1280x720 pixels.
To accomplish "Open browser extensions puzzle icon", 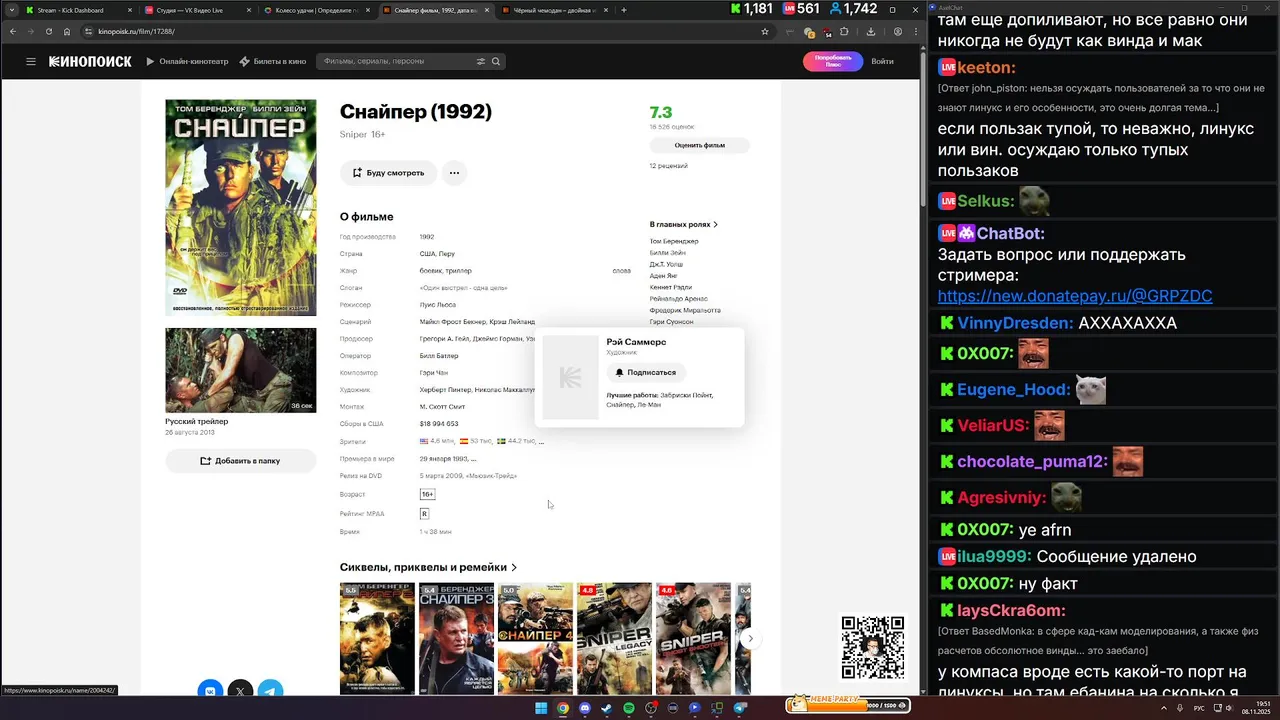I will click(x=844, y=31).
